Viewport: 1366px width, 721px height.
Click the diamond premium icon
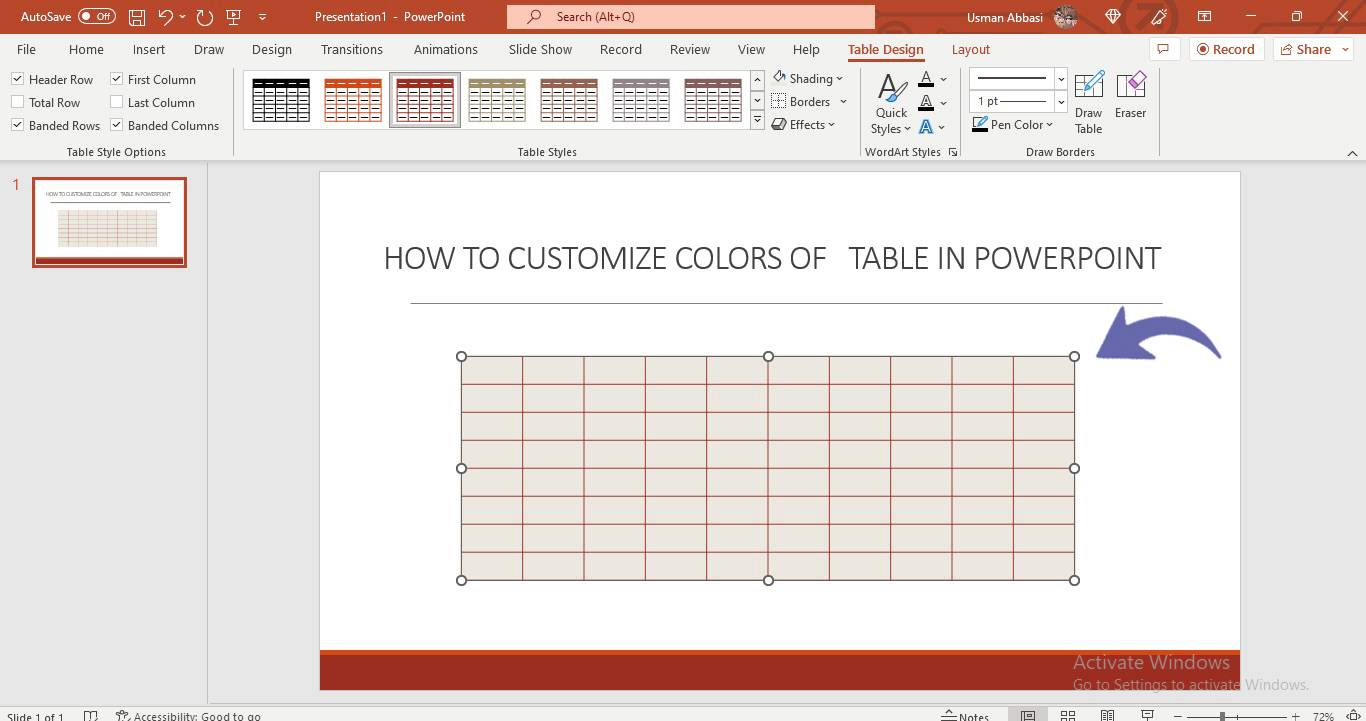(x=1113, y=17)
